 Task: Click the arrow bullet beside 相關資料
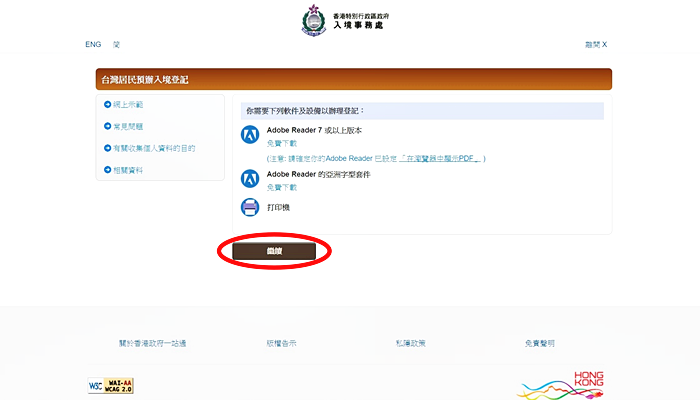coord(107,170)
